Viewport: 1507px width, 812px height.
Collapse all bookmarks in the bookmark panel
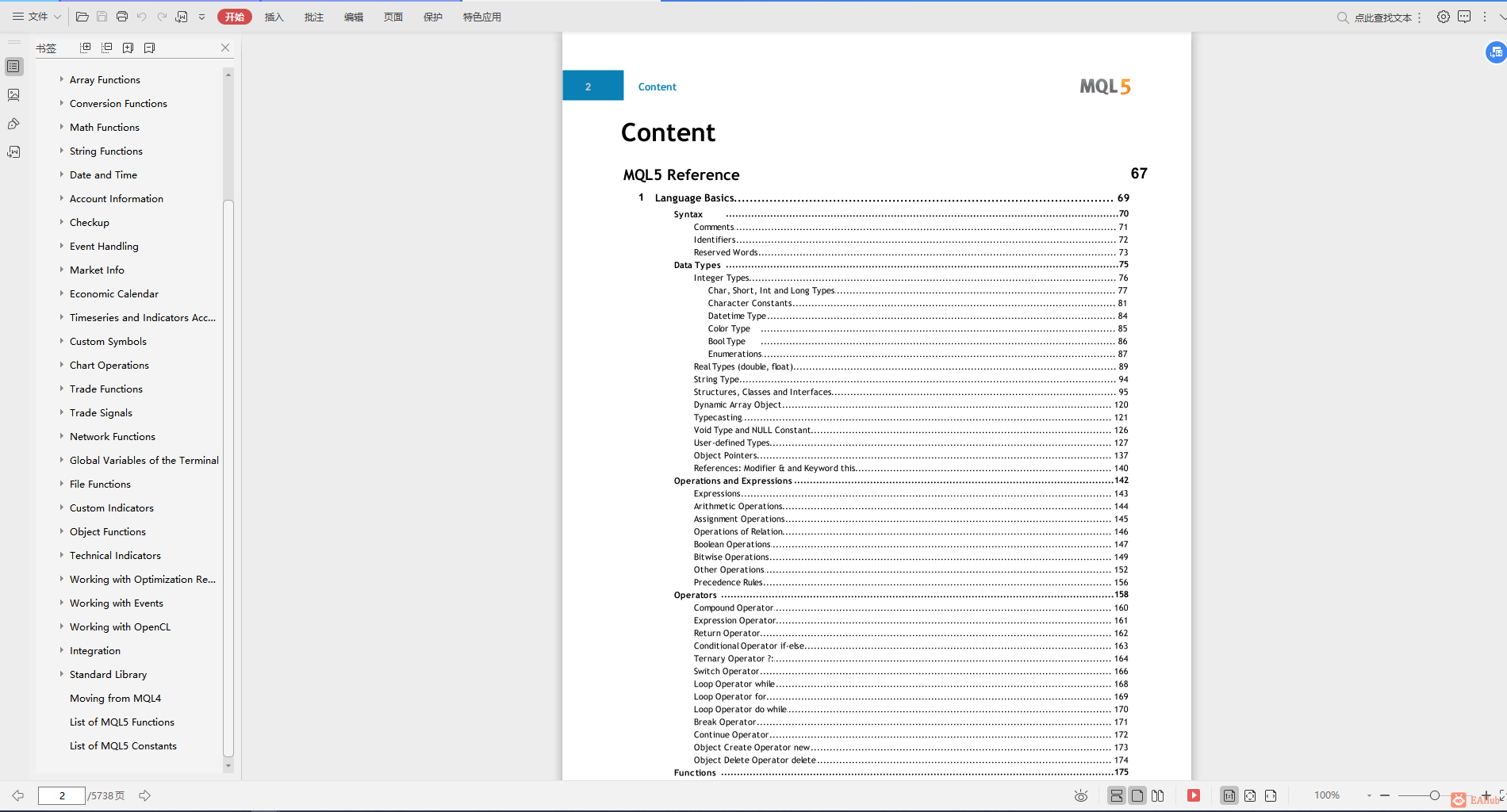(107, 48)
